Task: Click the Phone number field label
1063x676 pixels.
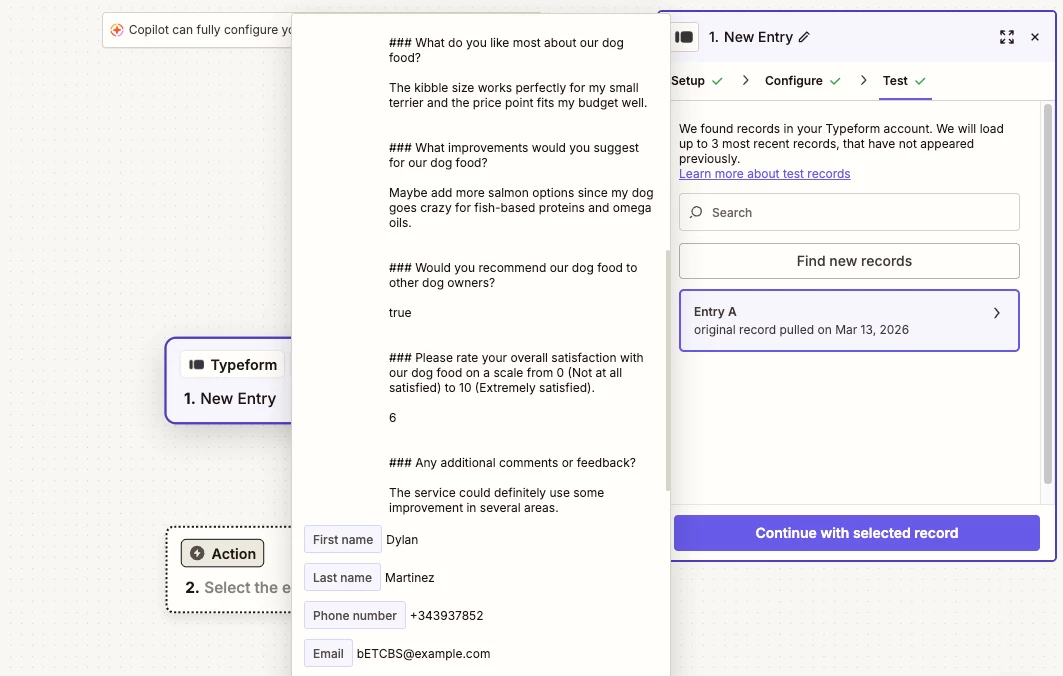Action: tap(355, 615)
